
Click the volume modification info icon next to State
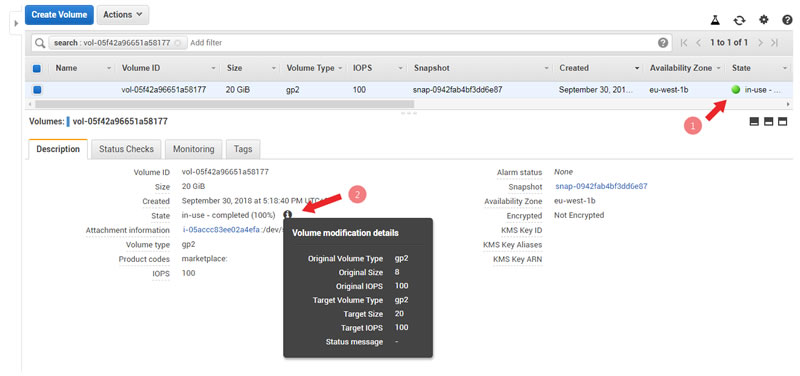(288, 215)
